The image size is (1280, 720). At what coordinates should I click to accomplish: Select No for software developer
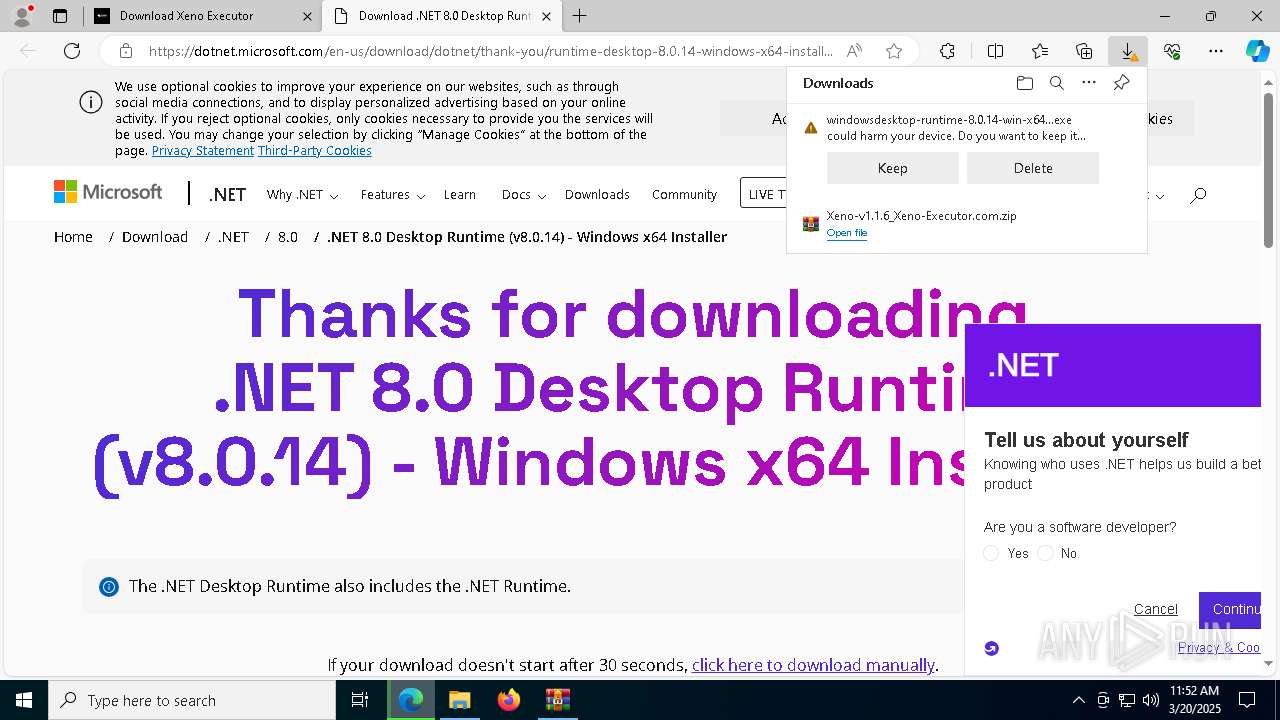[x=1045, y=553]
